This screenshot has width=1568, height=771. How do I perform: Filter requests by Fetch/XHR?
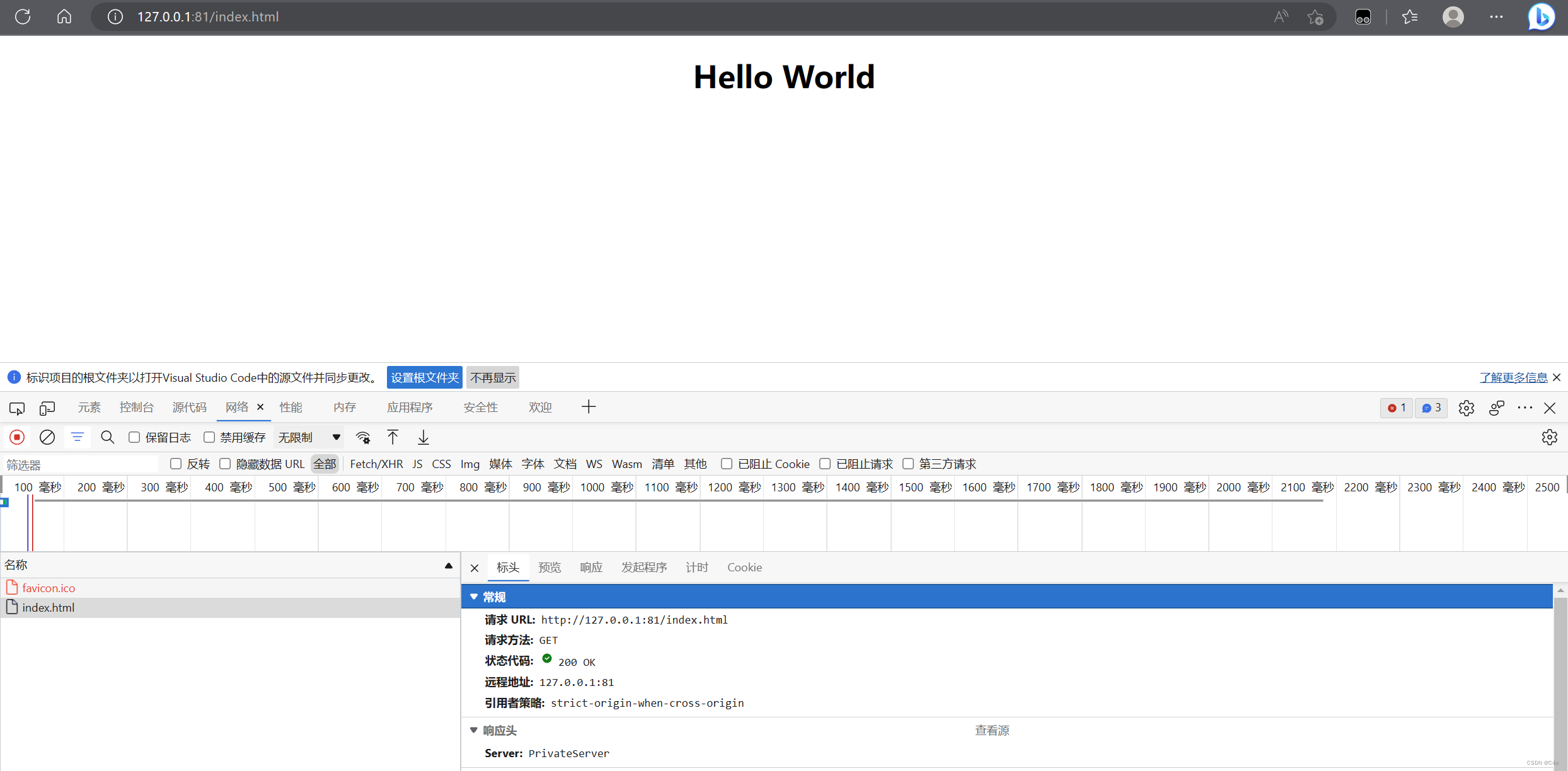click(376, 464)
